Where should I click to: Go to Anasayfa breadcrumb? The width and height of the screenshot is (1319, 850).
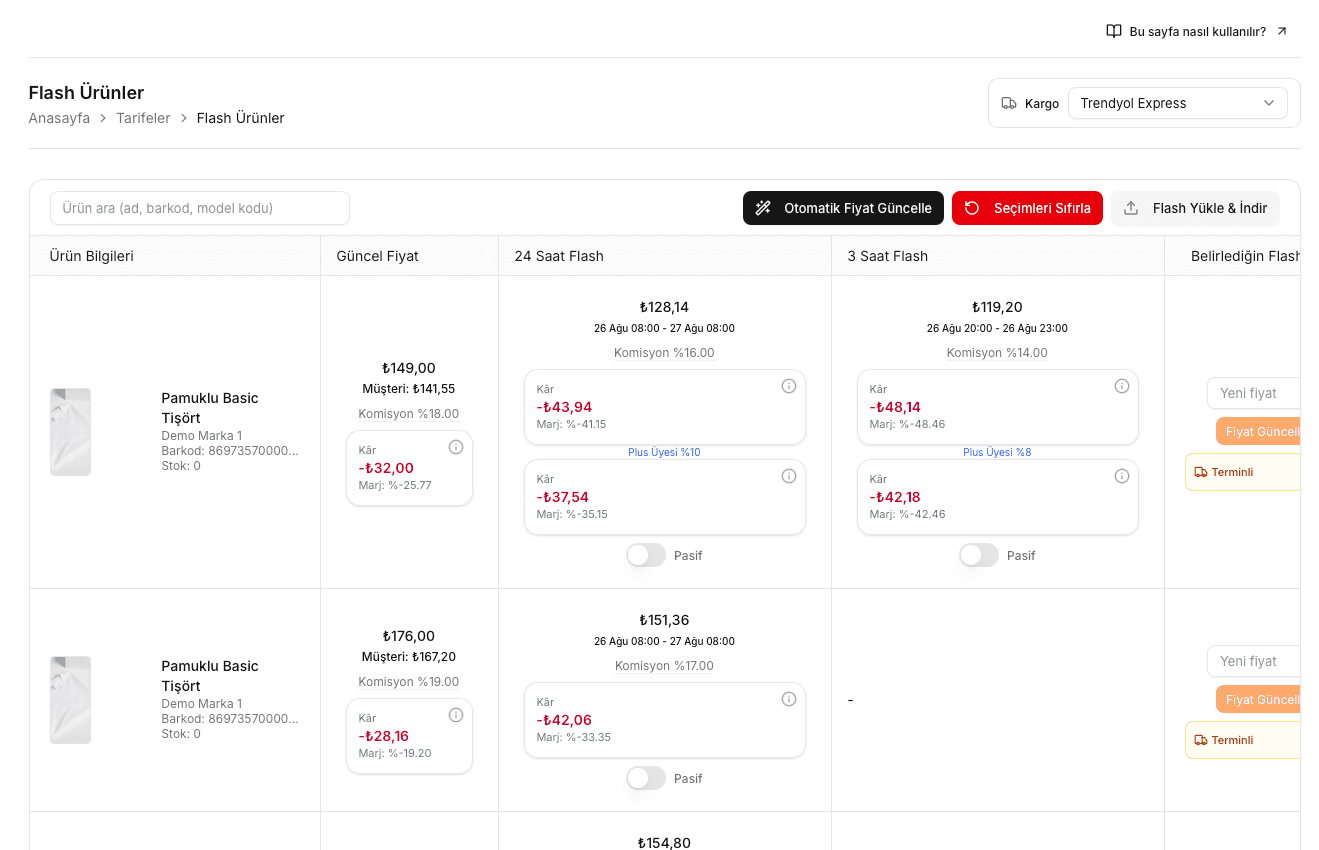(x=59, y=118)
